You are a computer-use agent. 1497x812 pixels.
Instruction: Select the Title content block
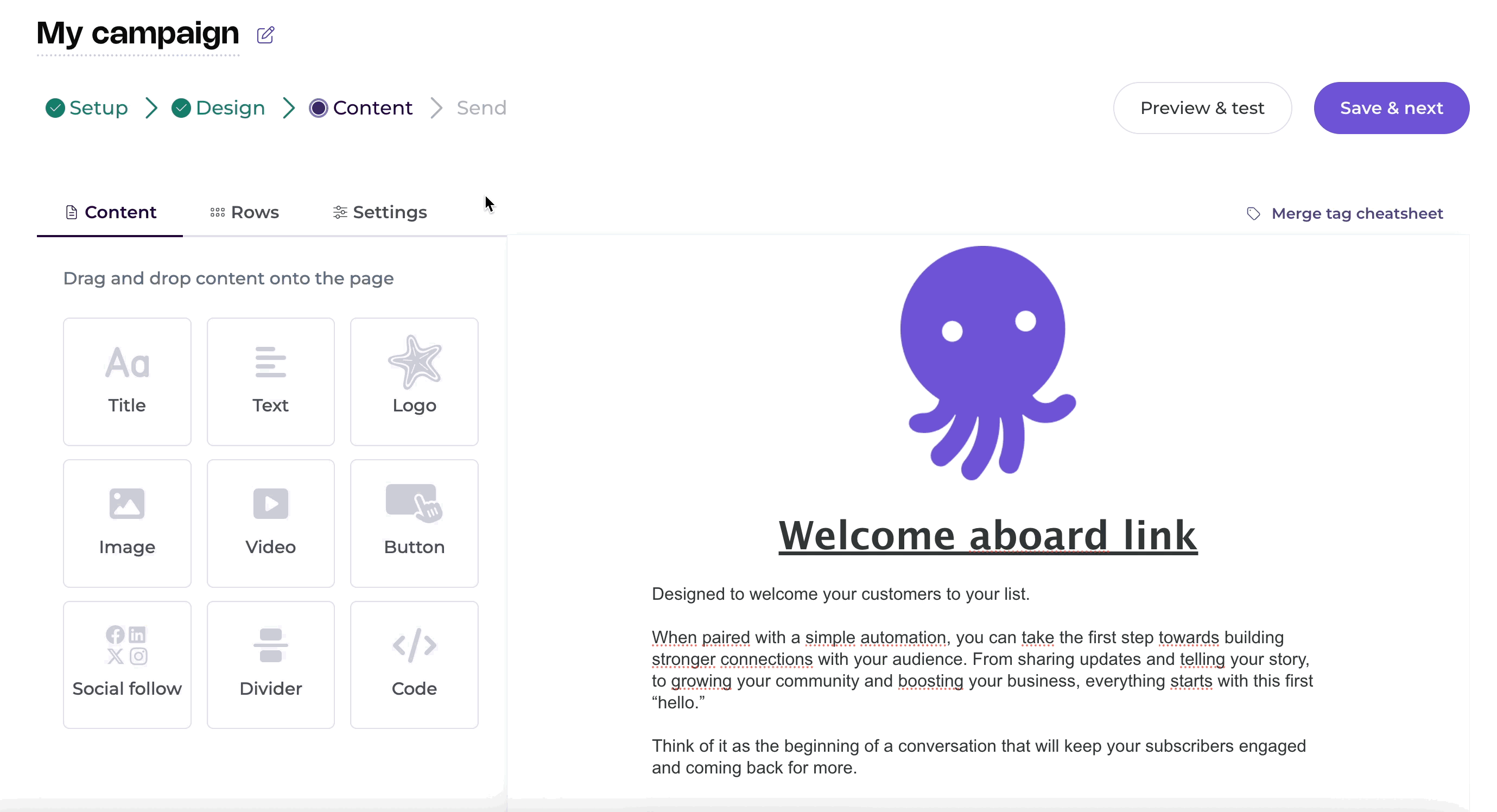pos(126,381)
